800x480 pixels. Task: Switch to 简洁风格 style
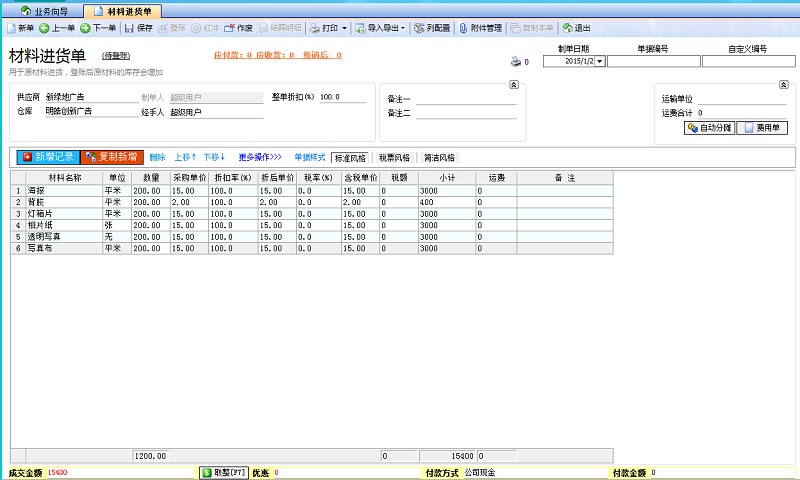pyautogui.click(x=438, y=157)
